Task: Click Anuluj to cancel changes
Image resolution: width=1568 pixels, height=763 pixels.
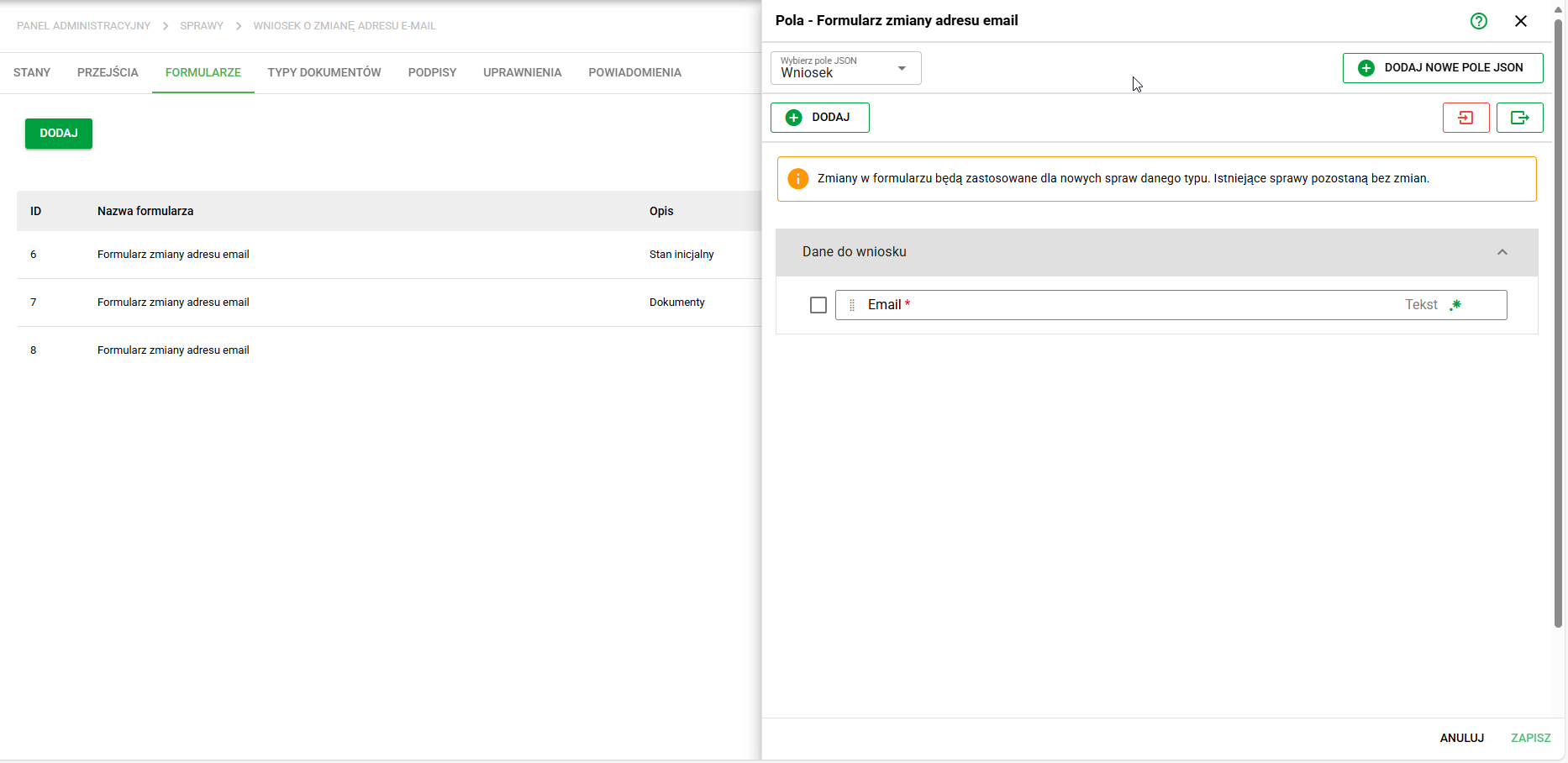Action: coord(1461,738)
